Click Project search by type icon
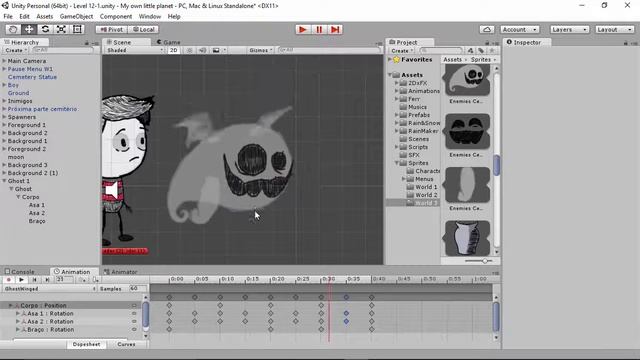 pos(470,51)
